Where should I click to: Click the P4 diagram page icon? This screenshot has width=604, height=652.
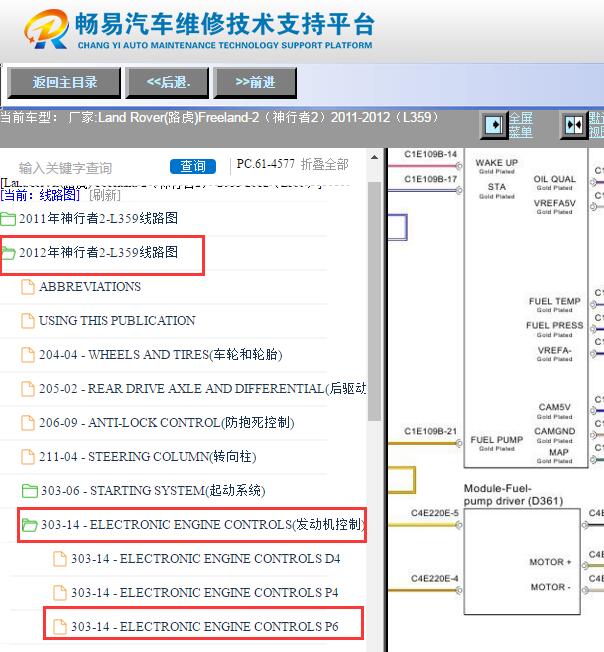point(60,593)
